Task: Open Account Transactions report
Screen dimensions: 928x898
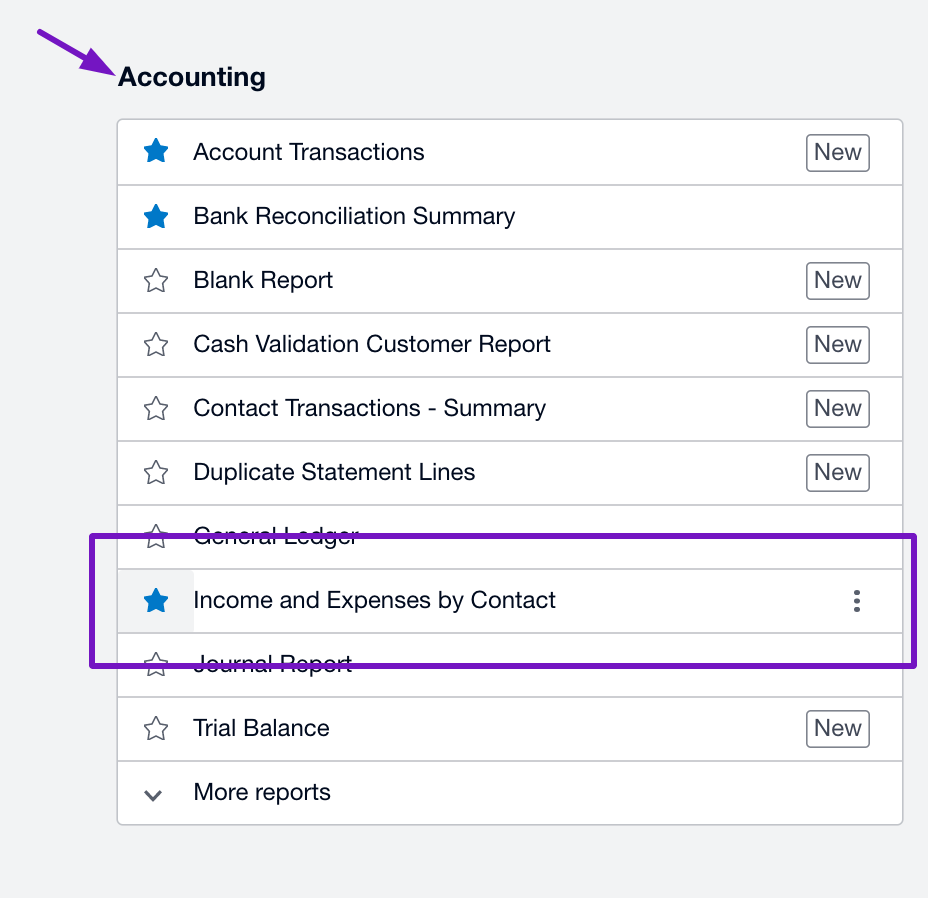Action: coord(308,152)
